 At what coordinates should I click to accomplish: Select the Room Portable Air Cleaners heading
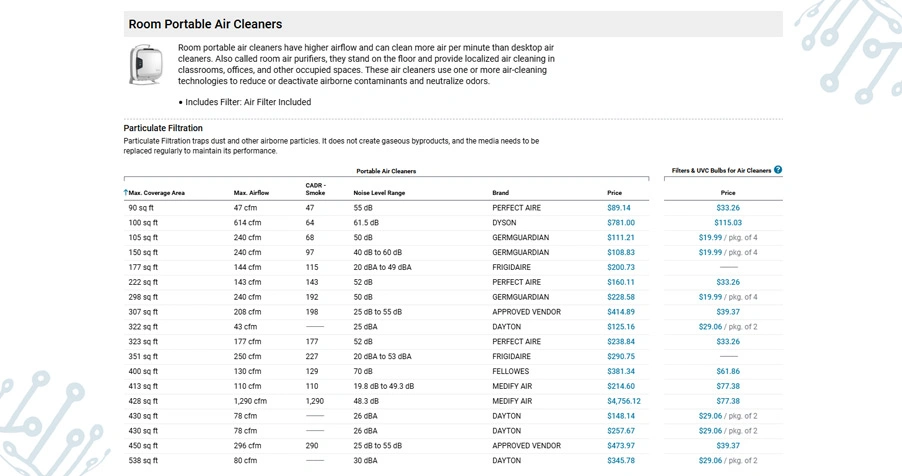(x=205, y=24)
